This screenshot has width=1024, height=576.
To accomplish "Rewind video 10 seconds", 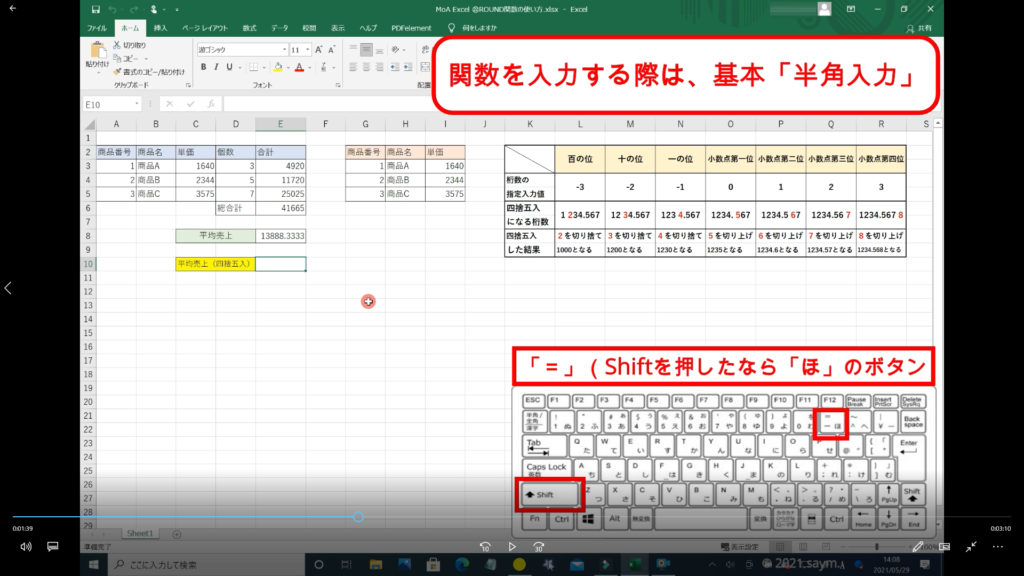I will (x=485, y=547).
